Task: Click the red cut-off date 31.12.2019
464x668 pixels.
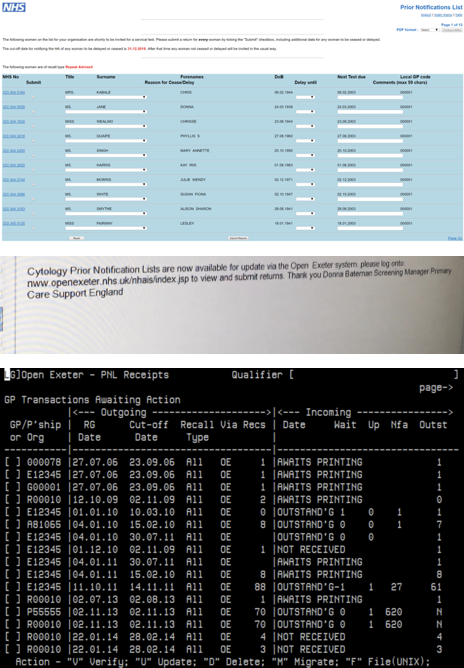Action: coord(137,49)
